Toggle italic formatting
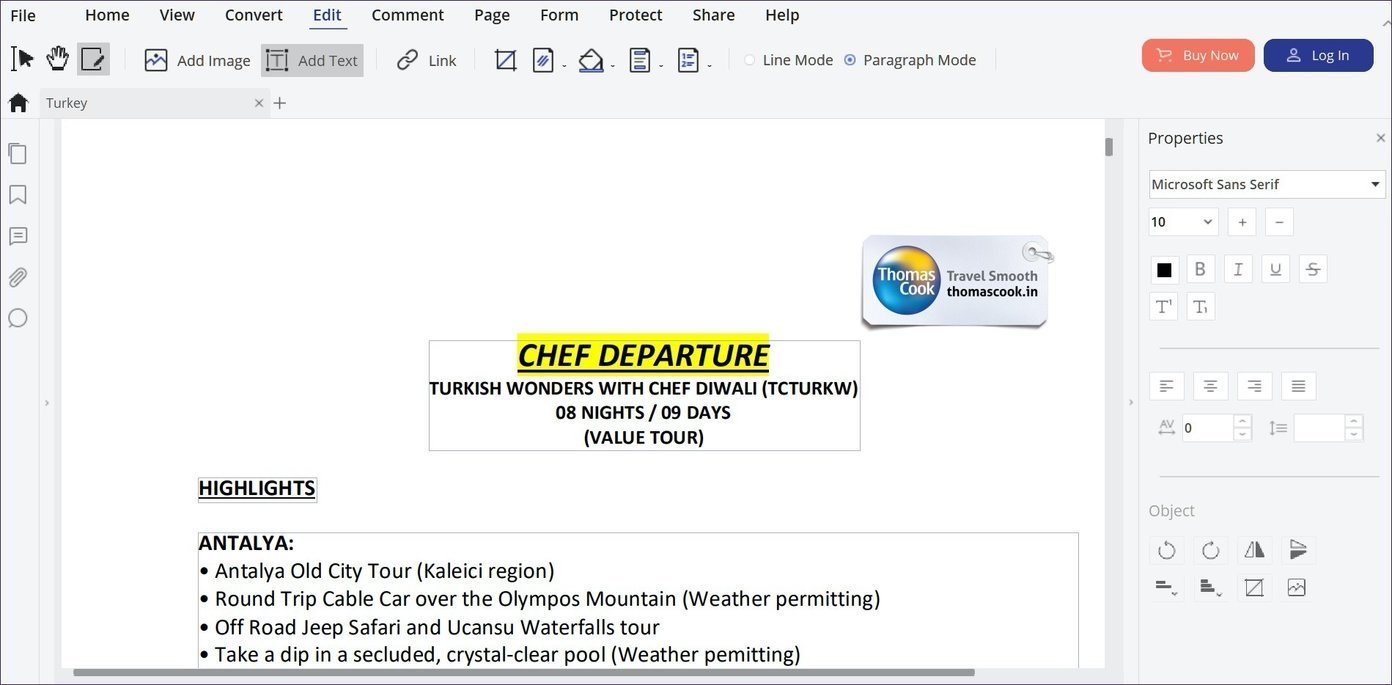Image resolution: width=1392 pixels, height=685 pixels. pyautogui.click(x=1238, y=269)
